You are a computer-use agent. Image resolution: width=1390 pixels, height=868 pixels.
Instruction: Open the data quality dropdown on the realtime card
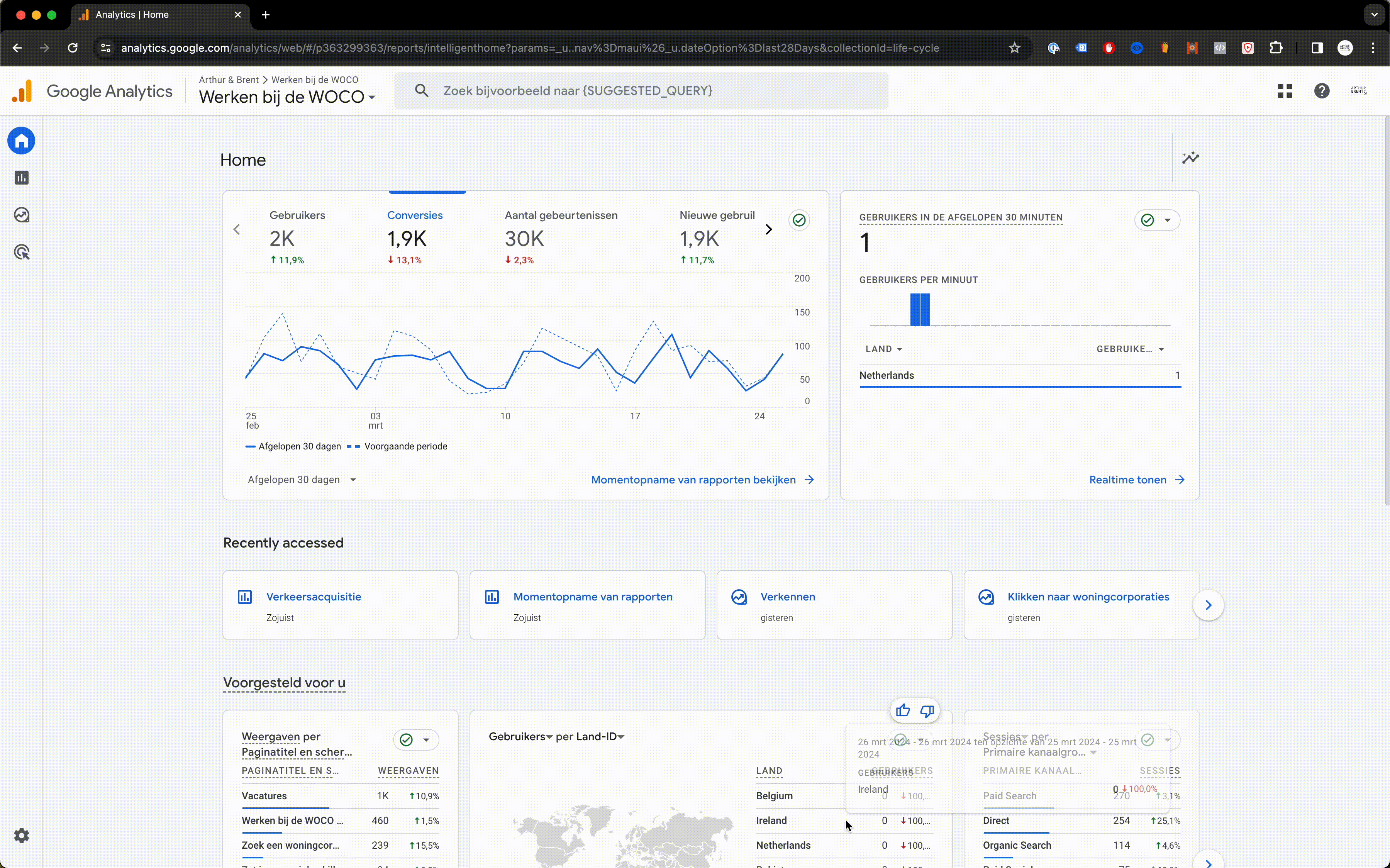point(1157,220)
